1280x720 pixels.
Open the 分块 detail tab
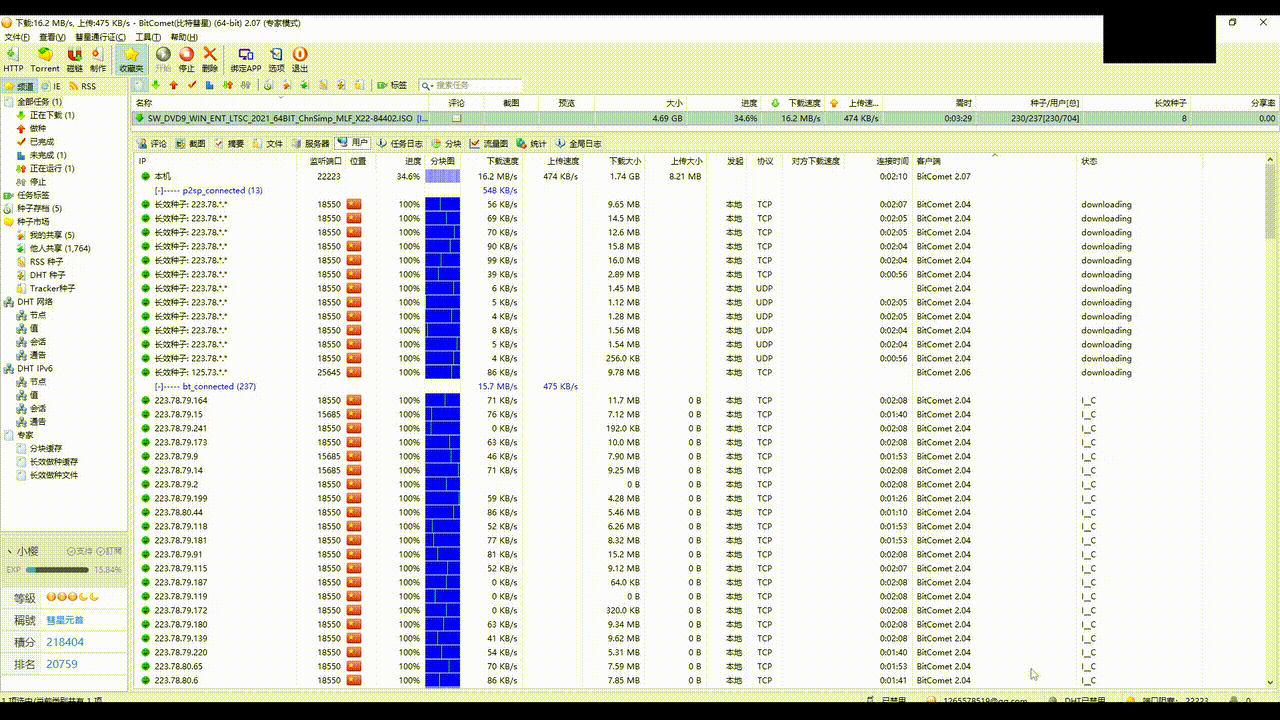pyautogui.click(x=446, y=144)
